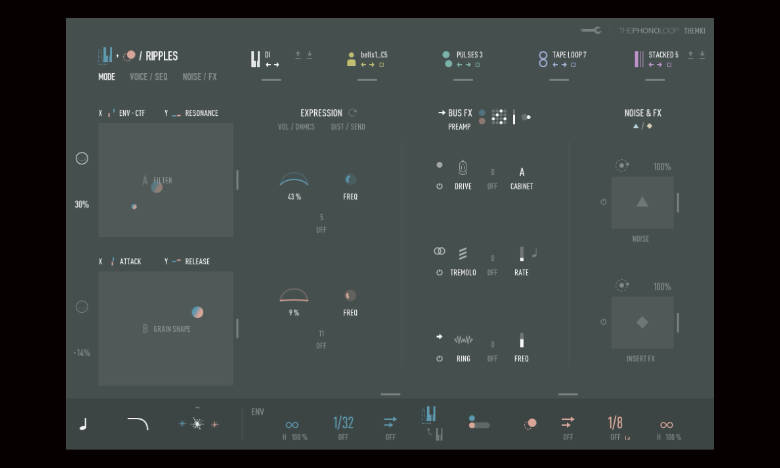Click the Tremolo wave icon

point(463,254)
